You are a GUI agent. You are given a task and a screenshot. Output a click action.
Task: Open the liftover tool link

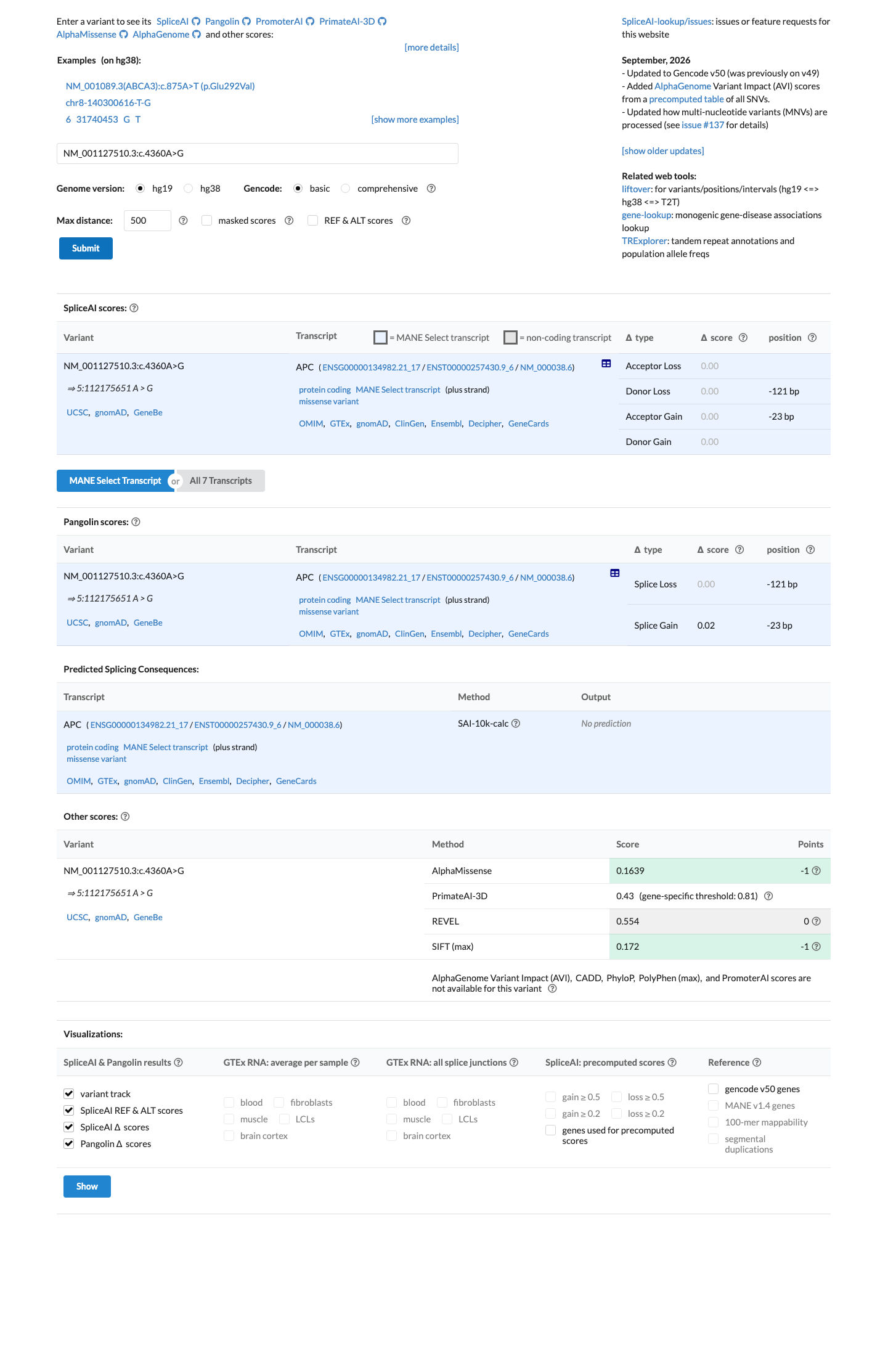click(x=636, y=189)
